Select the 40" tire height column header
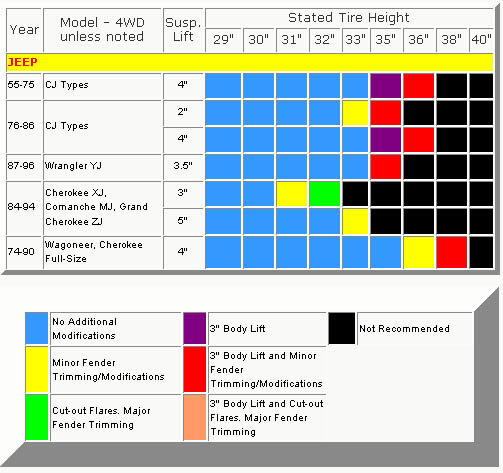This screenshot has width=503, height=473. 481,40
